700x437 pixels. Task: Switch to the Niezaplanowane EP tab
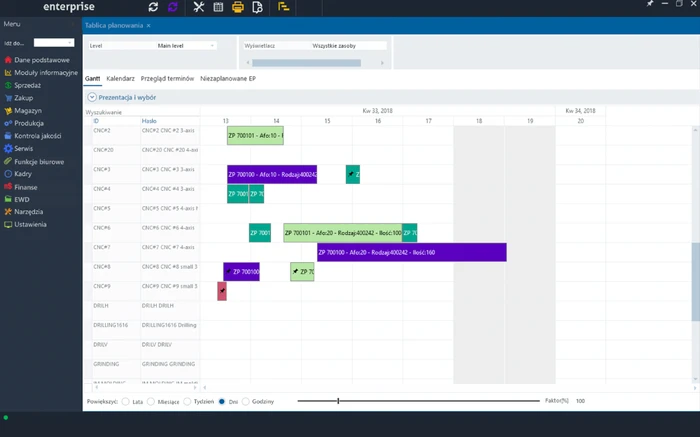tap(228, 77)
